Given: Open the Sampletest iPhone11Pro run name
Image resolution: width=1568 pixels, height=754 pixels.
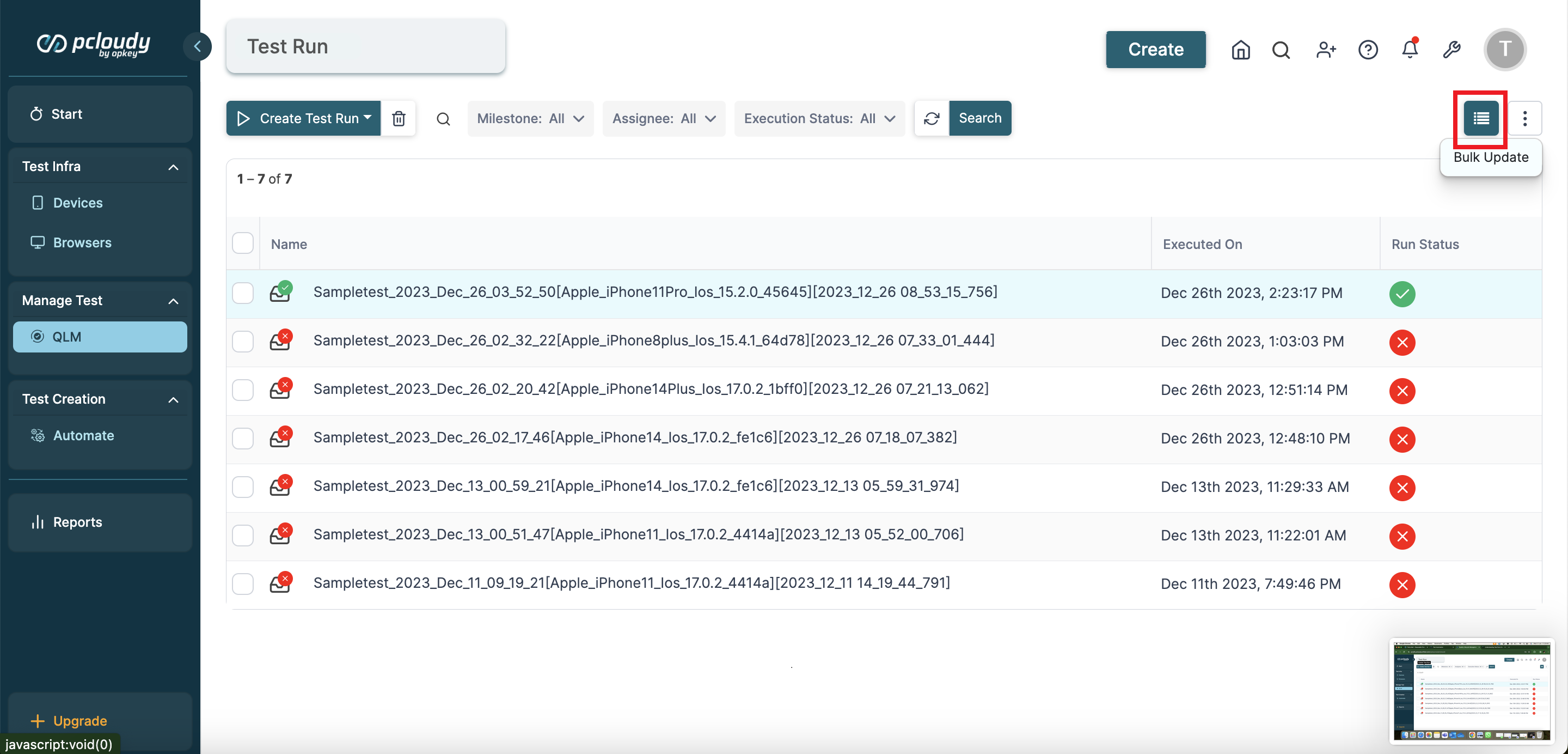Looking at the screenshot, I should (655, 291).
